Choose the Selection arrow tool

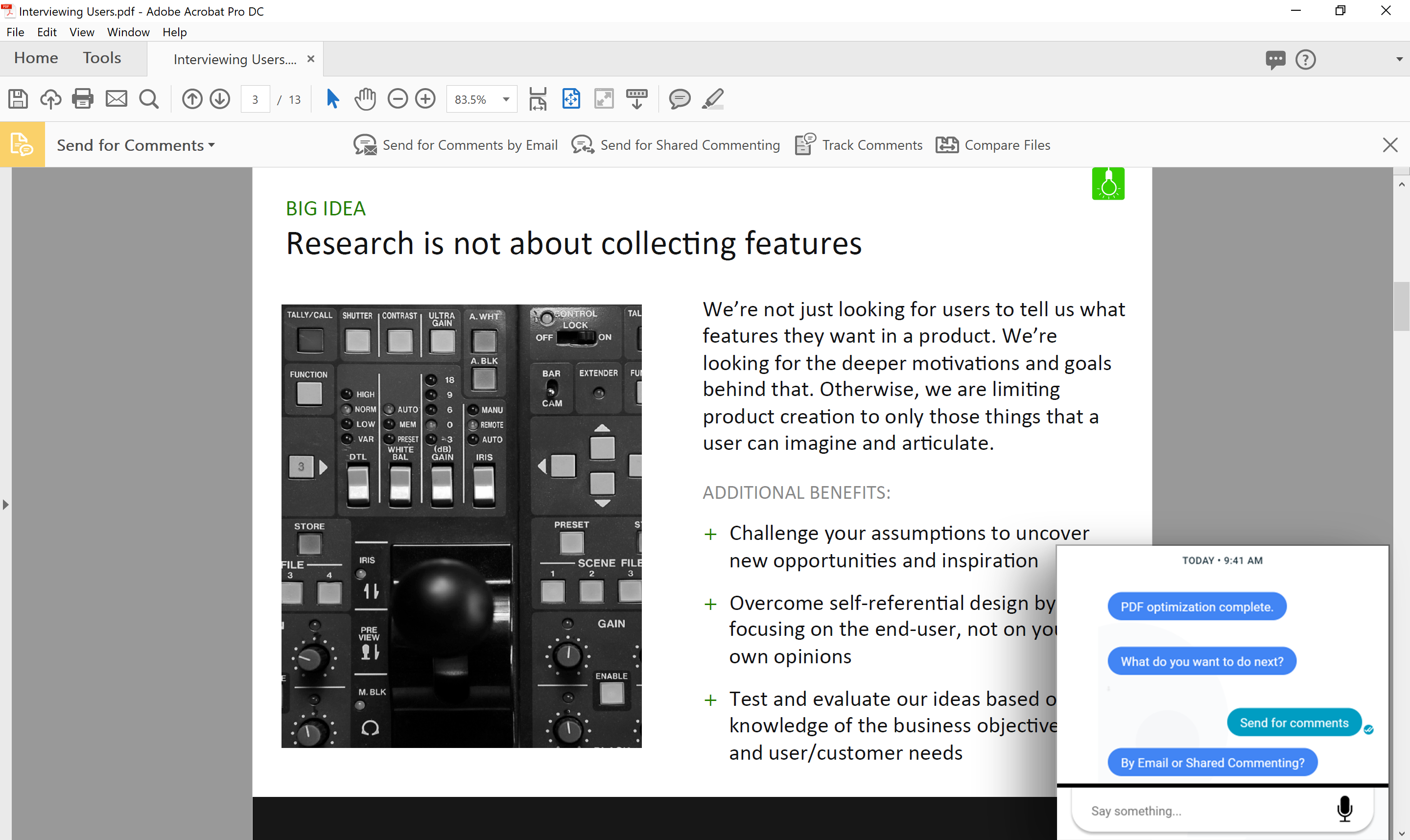pyautogui.click(x=333, y=99)
